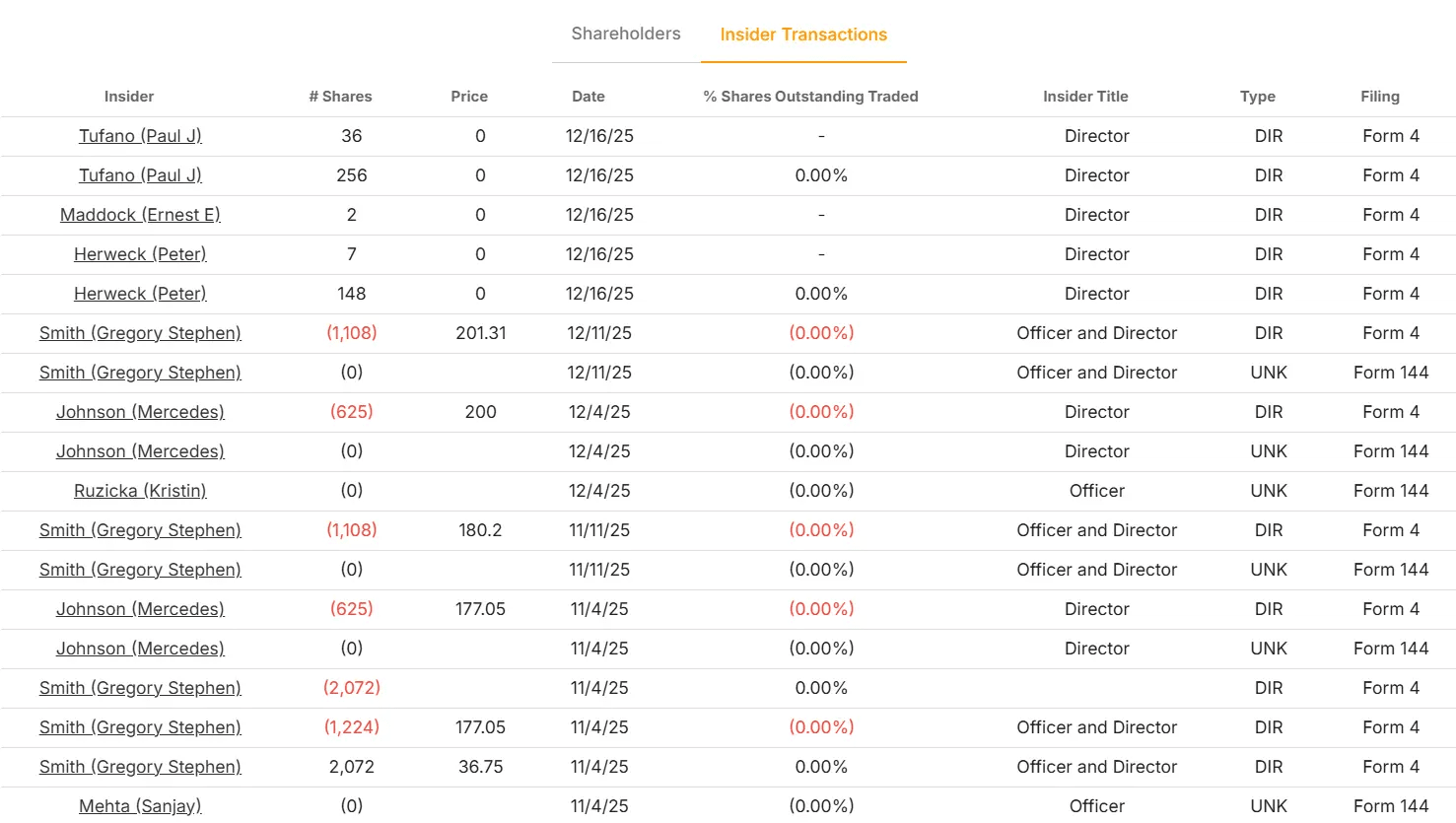This screenshot has width=1456, height=823.
Task: Select the Insider Transactions tab
Action: click(x=803, y=34)
